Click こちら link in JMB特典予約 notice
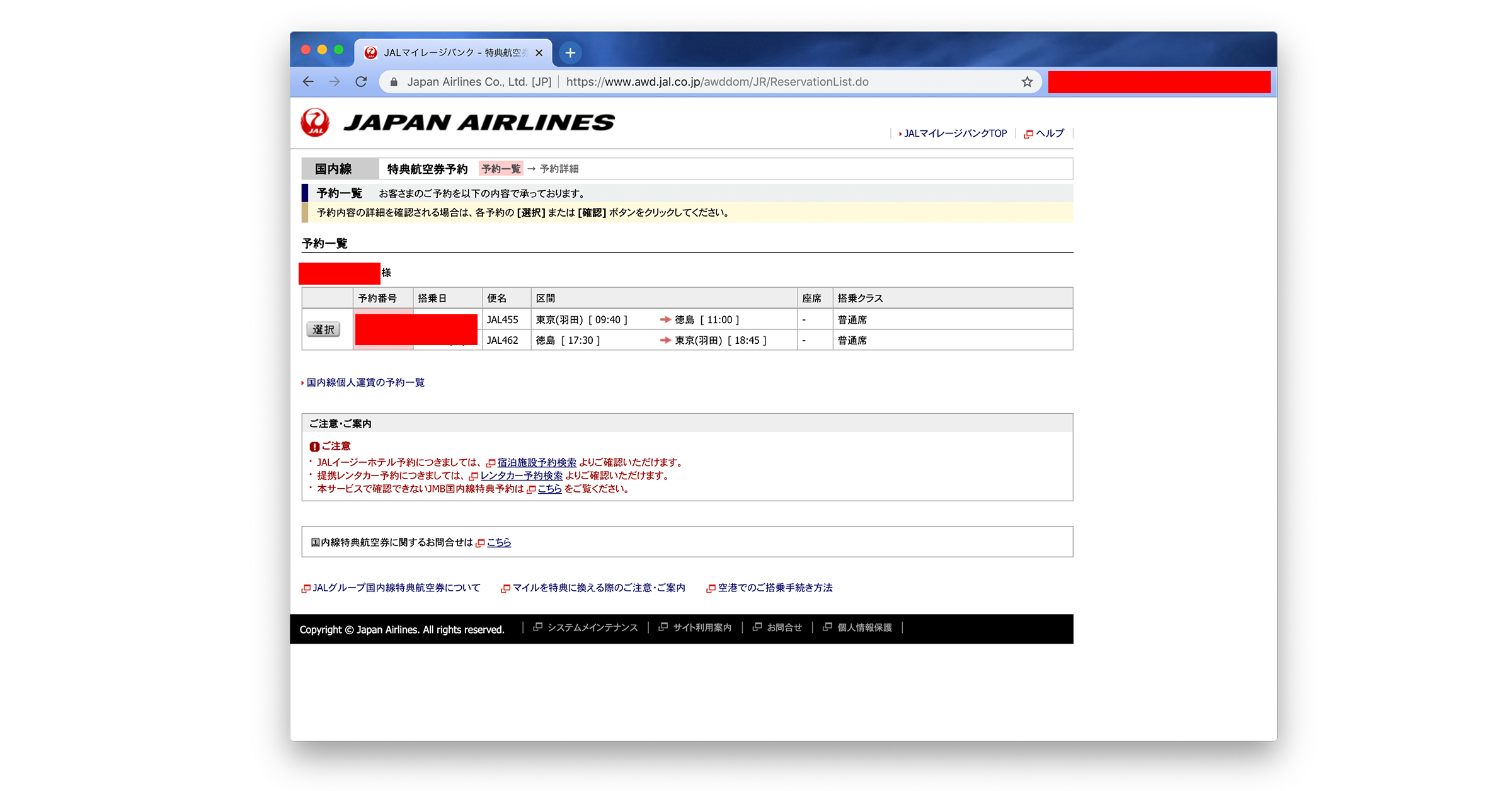Screen dimensions: 1512x791 point(549,489)
